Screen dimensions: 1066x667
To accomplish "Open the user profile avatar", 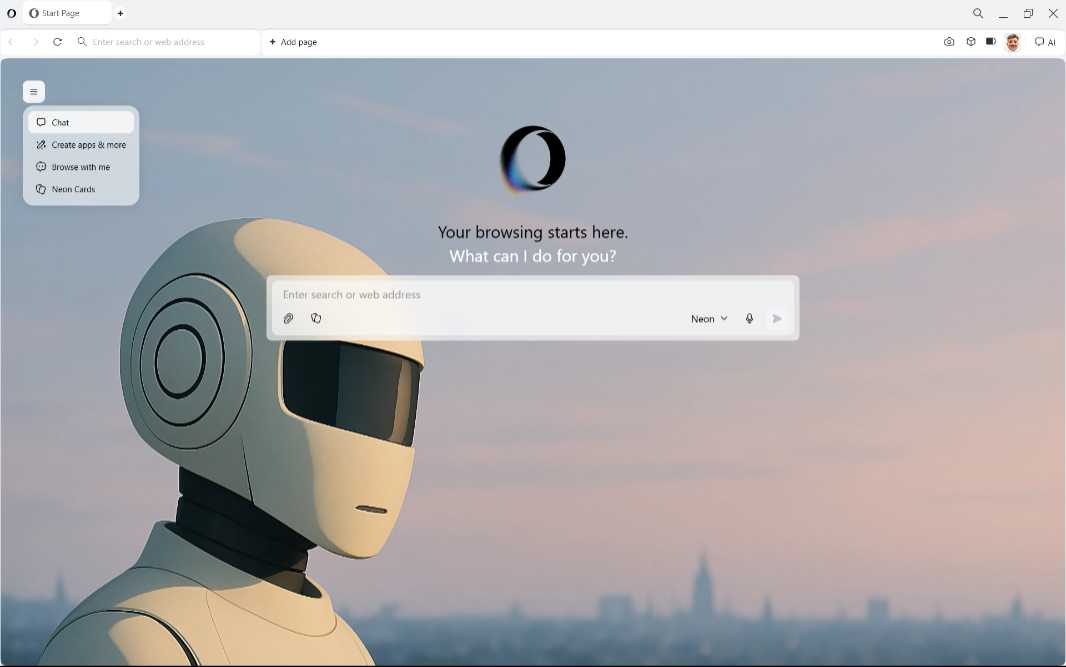I will tap(1013, 42).
